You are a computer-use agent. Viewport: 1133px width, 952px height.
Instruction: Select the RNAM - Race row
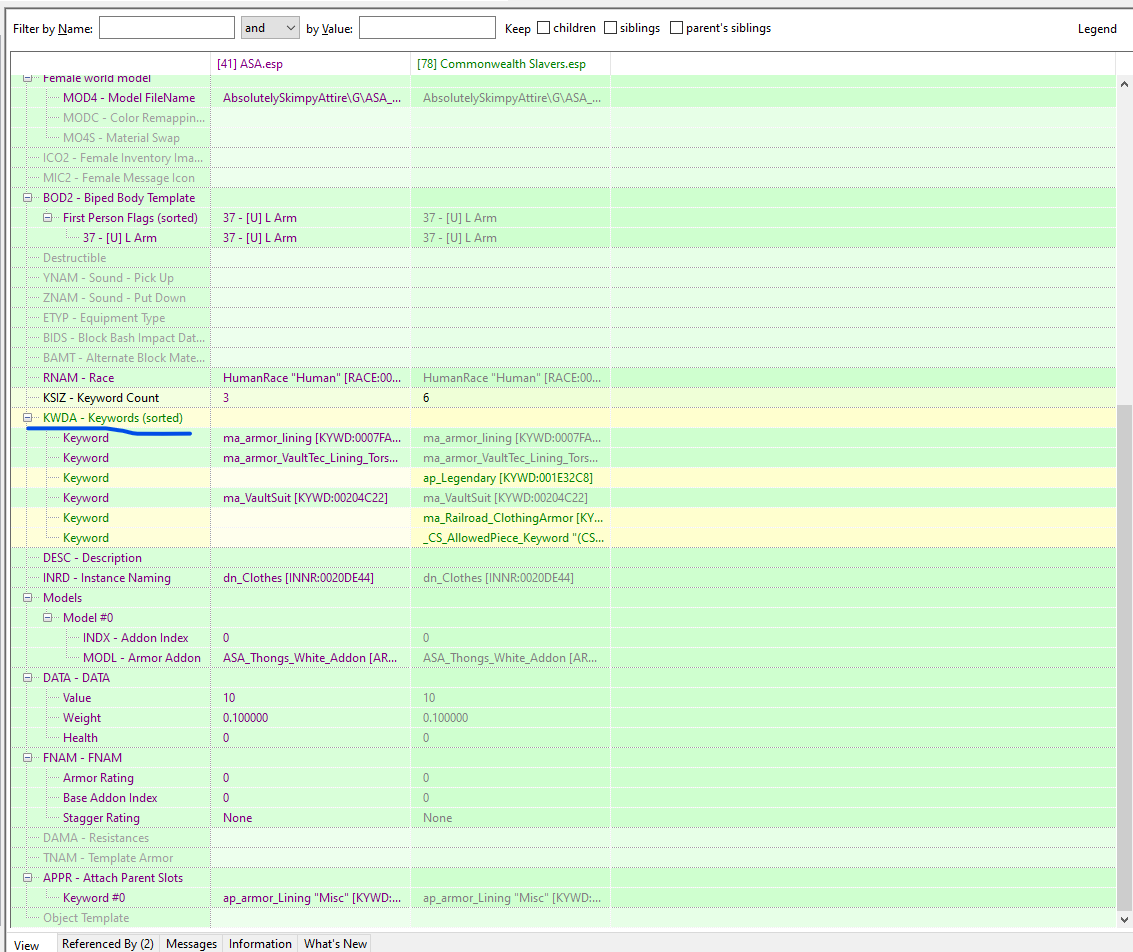tap(564, 378)
